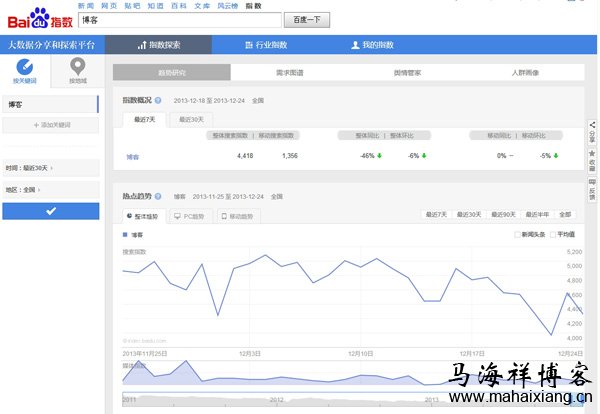600x414 pixels.
Task: Open the 新闻 link in top navigation
Action: pyautogui.click(x=86, y=6)
